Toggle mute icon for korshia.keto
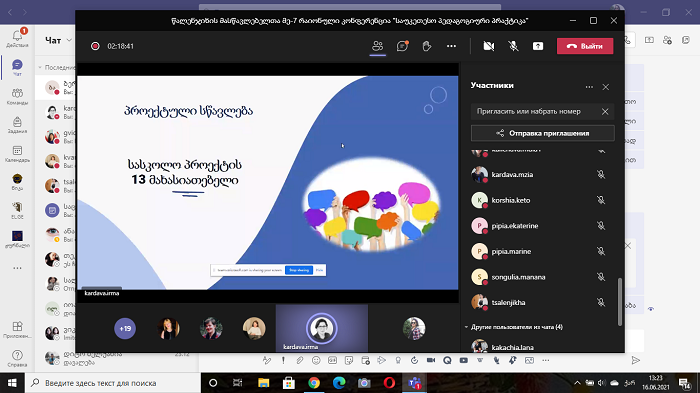The height and width of the screenshot is (393, 700). pyautogui.click(x=601, y=200)
